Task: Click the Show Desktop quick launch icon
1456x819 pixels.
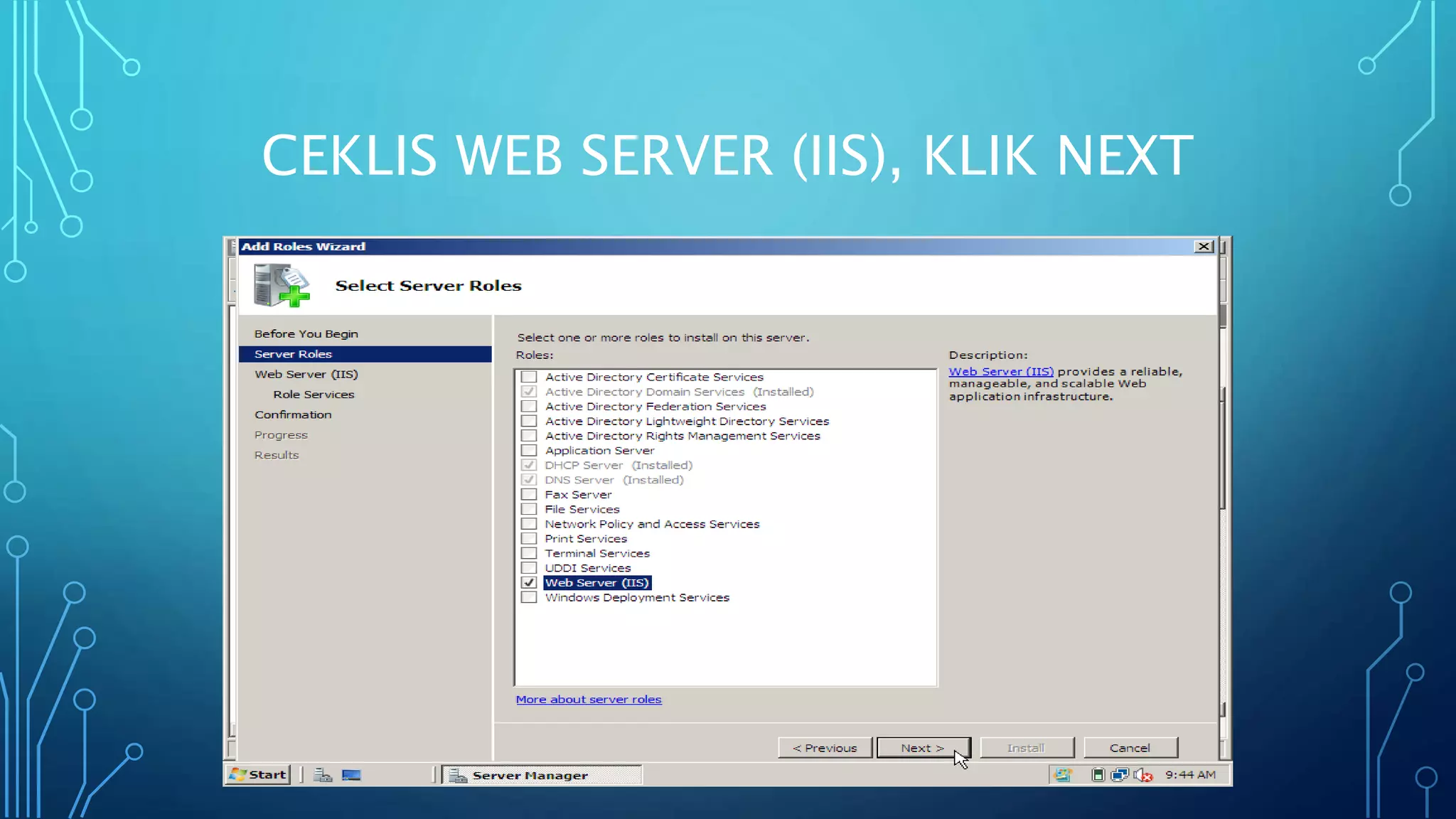Action: tap(351, 775)
